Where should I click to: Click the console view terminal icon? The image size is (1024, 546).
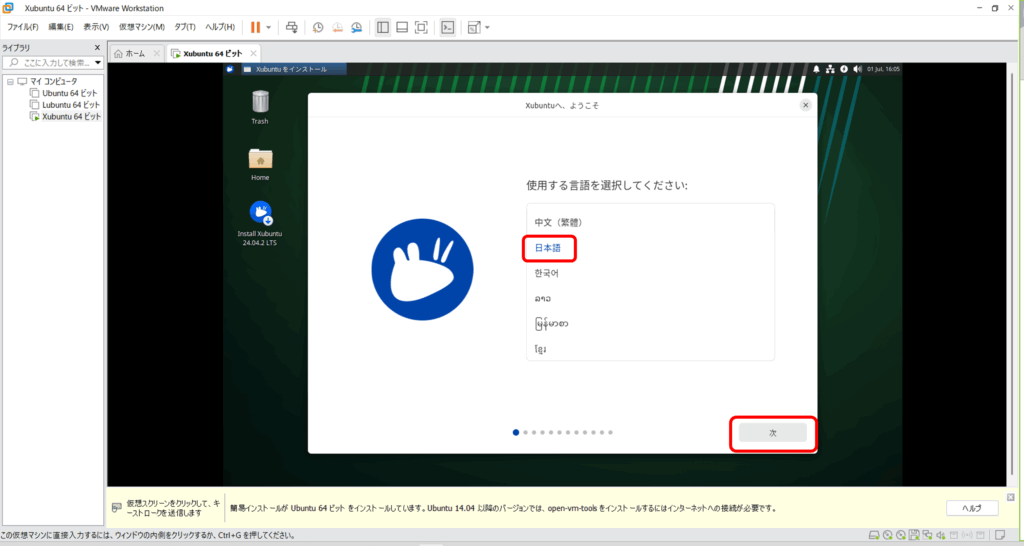click(448, 27)
